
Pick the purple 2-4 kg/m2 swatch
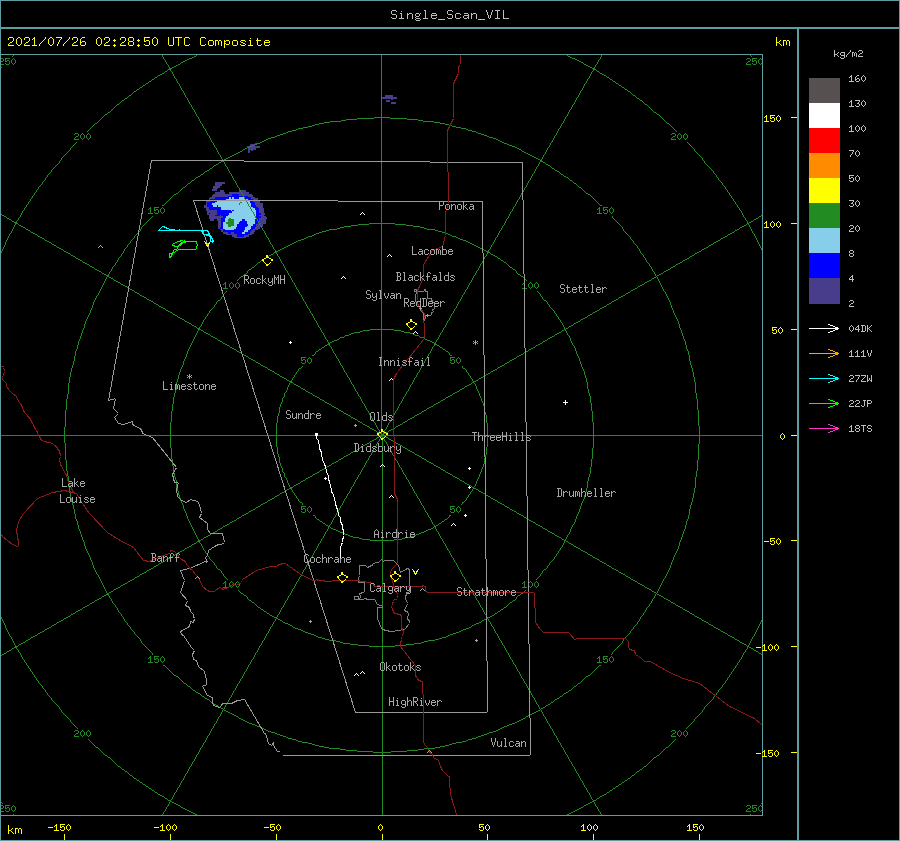(x=824, y=290)
